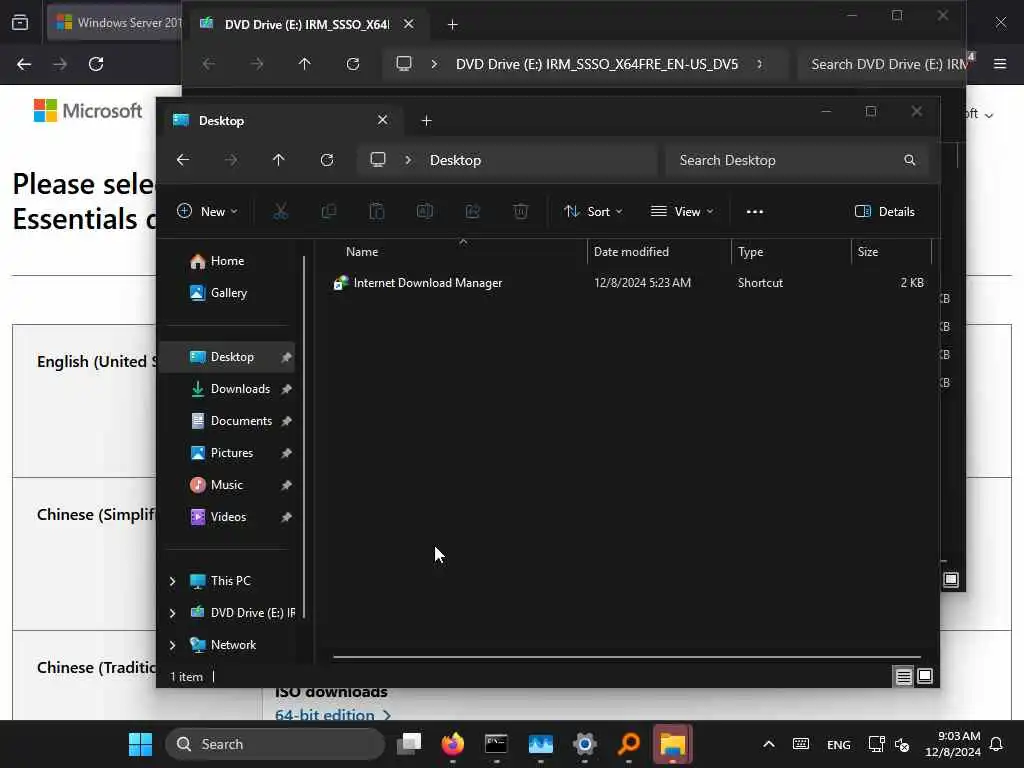Expand This PC in navigation tree
1024x768 pixels.
(x=172, y=581)
